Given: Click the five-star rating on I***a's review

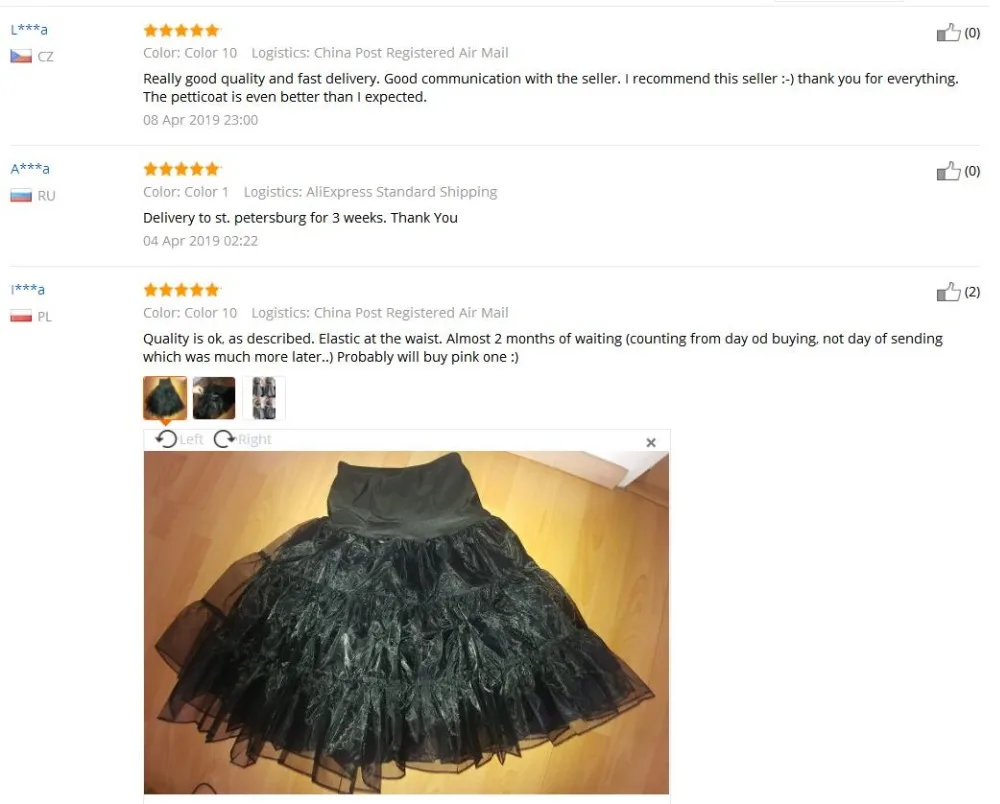Looking at the screenshot, I should click(x=182, y=290).
